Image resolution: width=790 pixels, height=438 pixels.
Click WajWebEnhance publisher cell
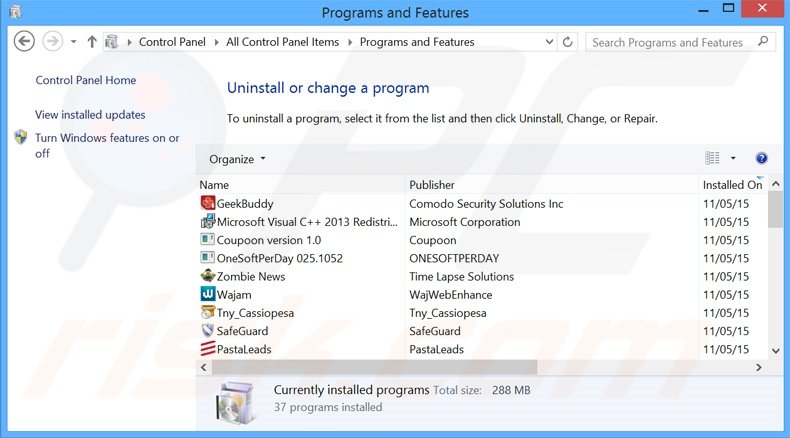tap(450, 294)
